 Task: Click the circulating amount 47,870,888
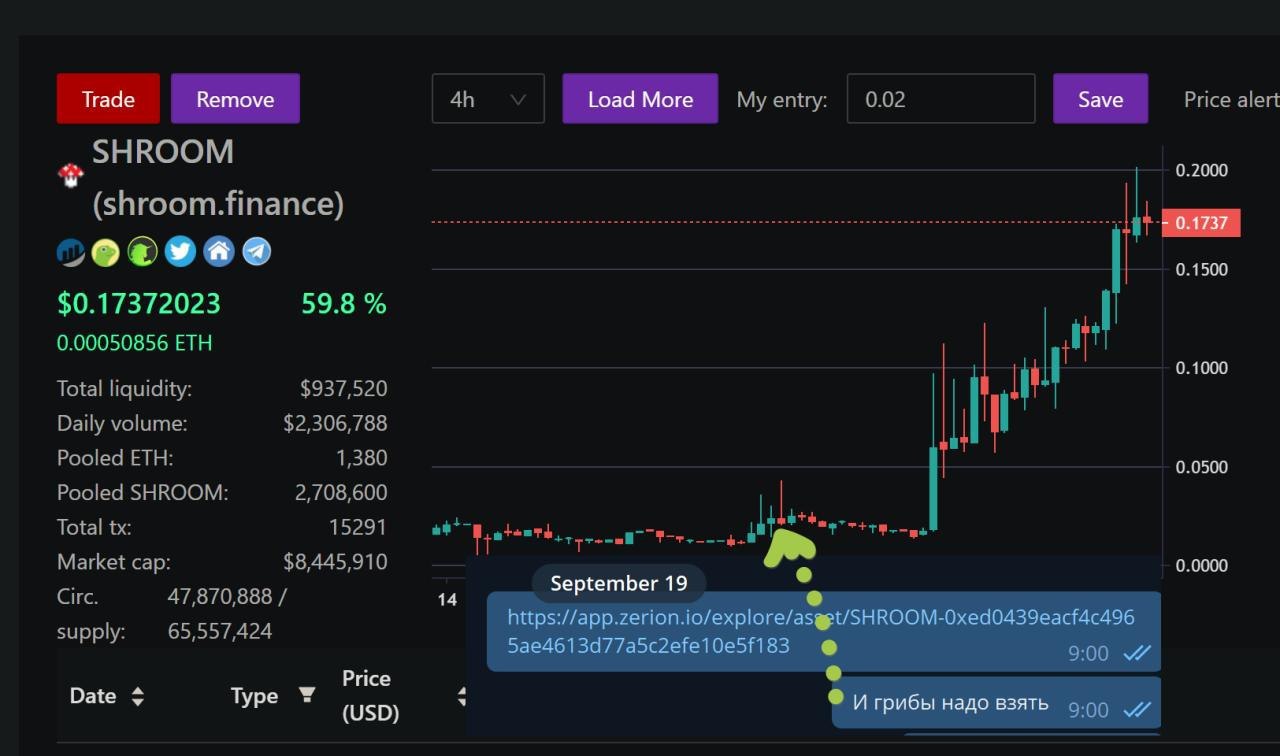coord(220,597)
